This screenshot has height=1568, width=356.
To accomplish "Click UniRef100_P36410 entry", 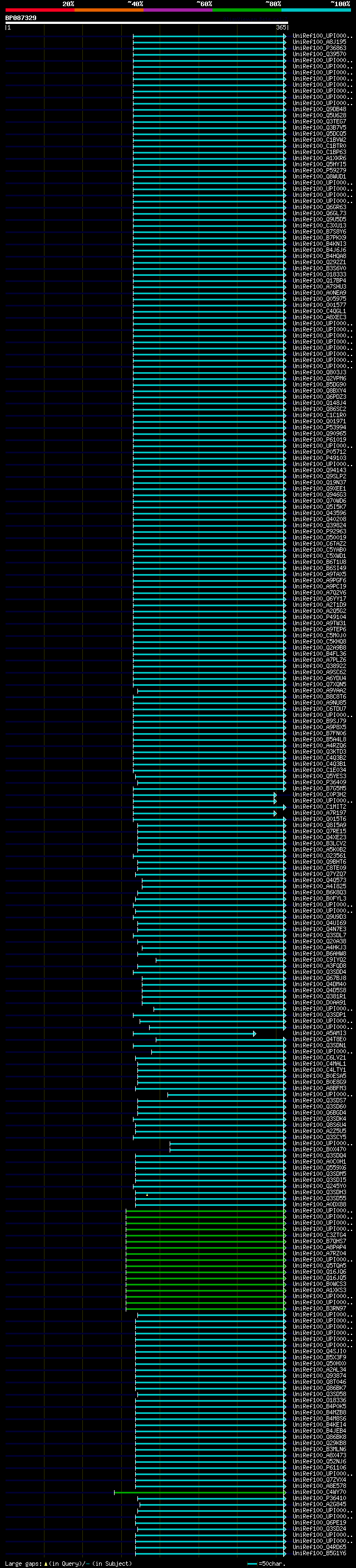I will (319, 1498).
